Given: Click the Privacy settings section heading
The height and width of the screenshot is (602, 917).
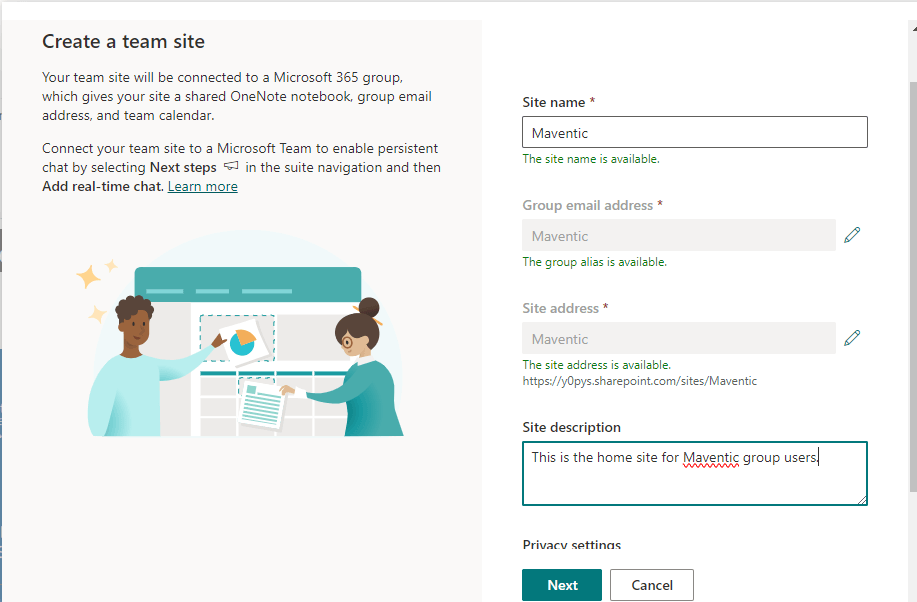Looking at the screenshot, I should coord(572,544).
